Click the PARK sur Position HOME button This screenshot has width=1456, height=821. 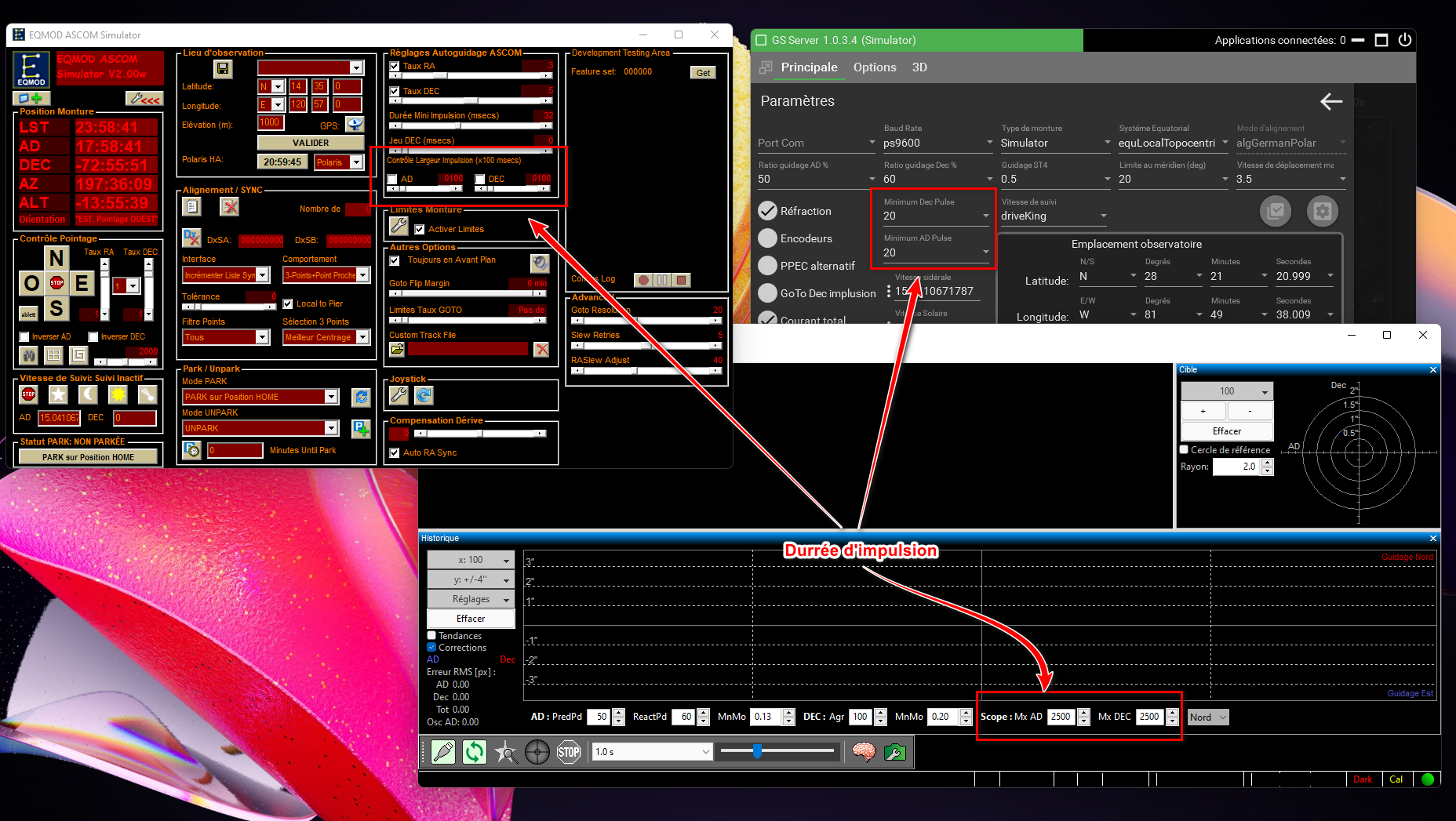pos(88,457)
